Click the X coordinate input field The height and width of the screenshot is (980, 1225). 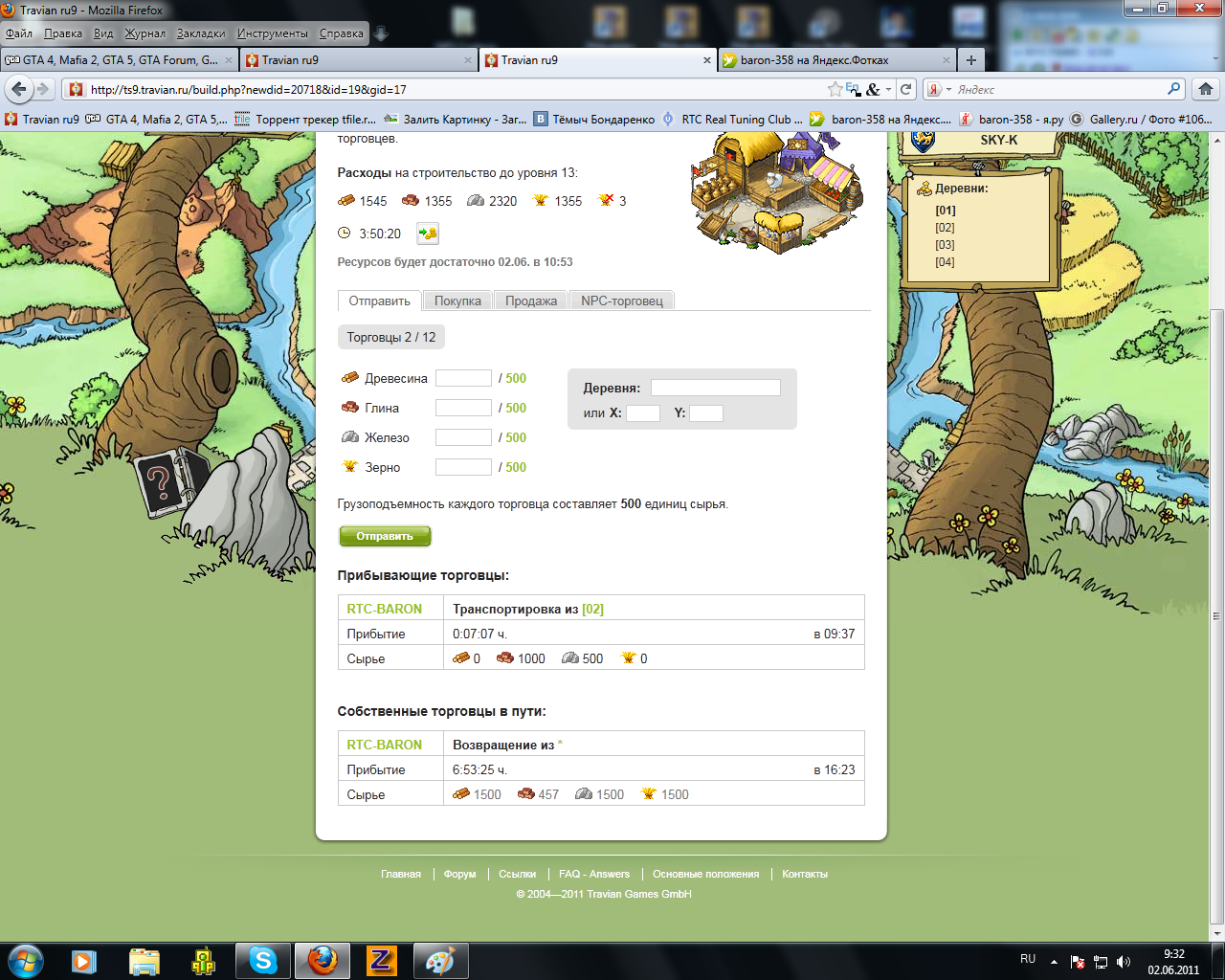coord(643,413)
